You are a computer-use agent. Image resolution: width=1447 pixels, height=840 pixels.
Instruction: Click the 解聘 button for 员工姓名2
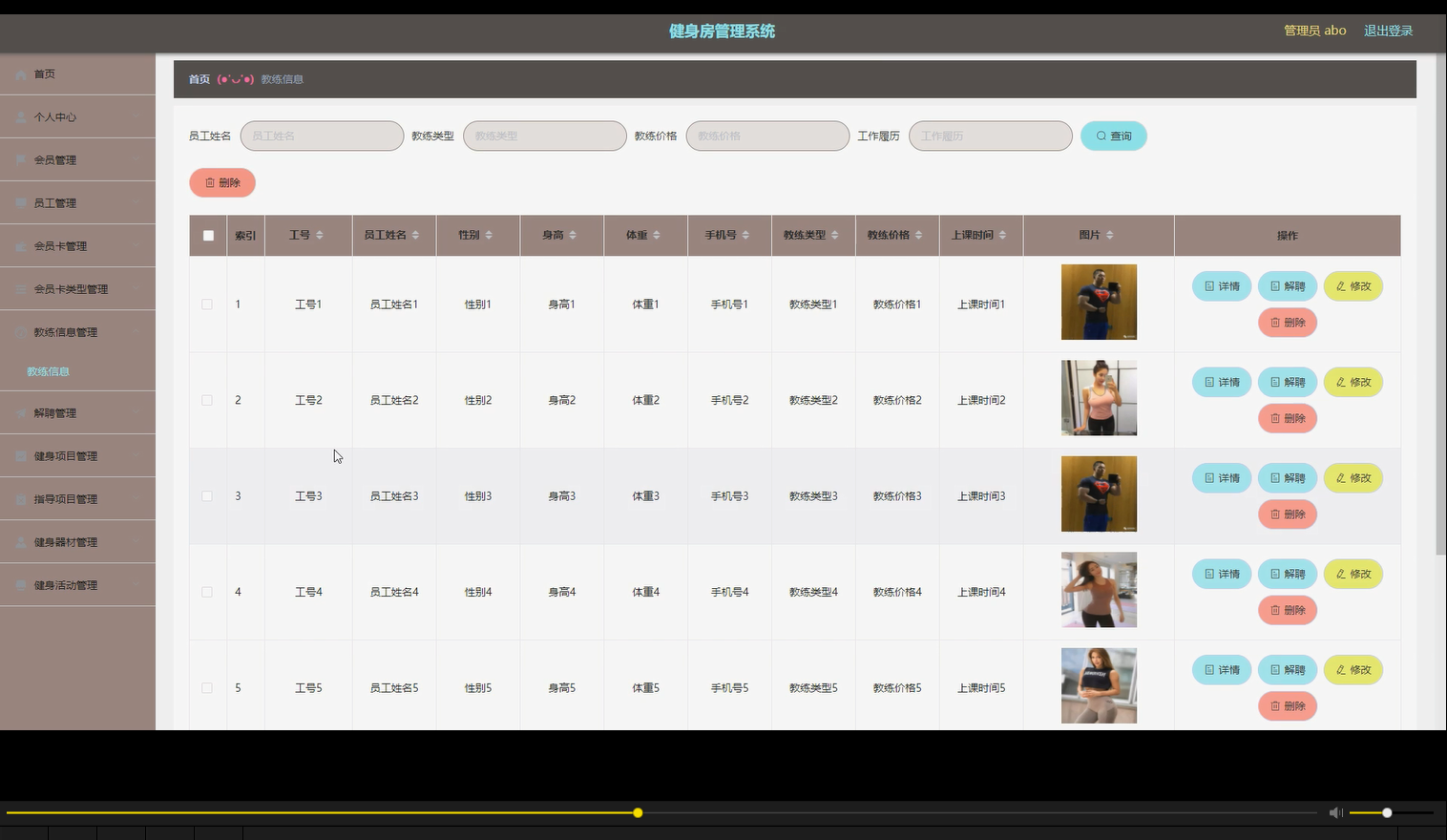click(1288, 382)
